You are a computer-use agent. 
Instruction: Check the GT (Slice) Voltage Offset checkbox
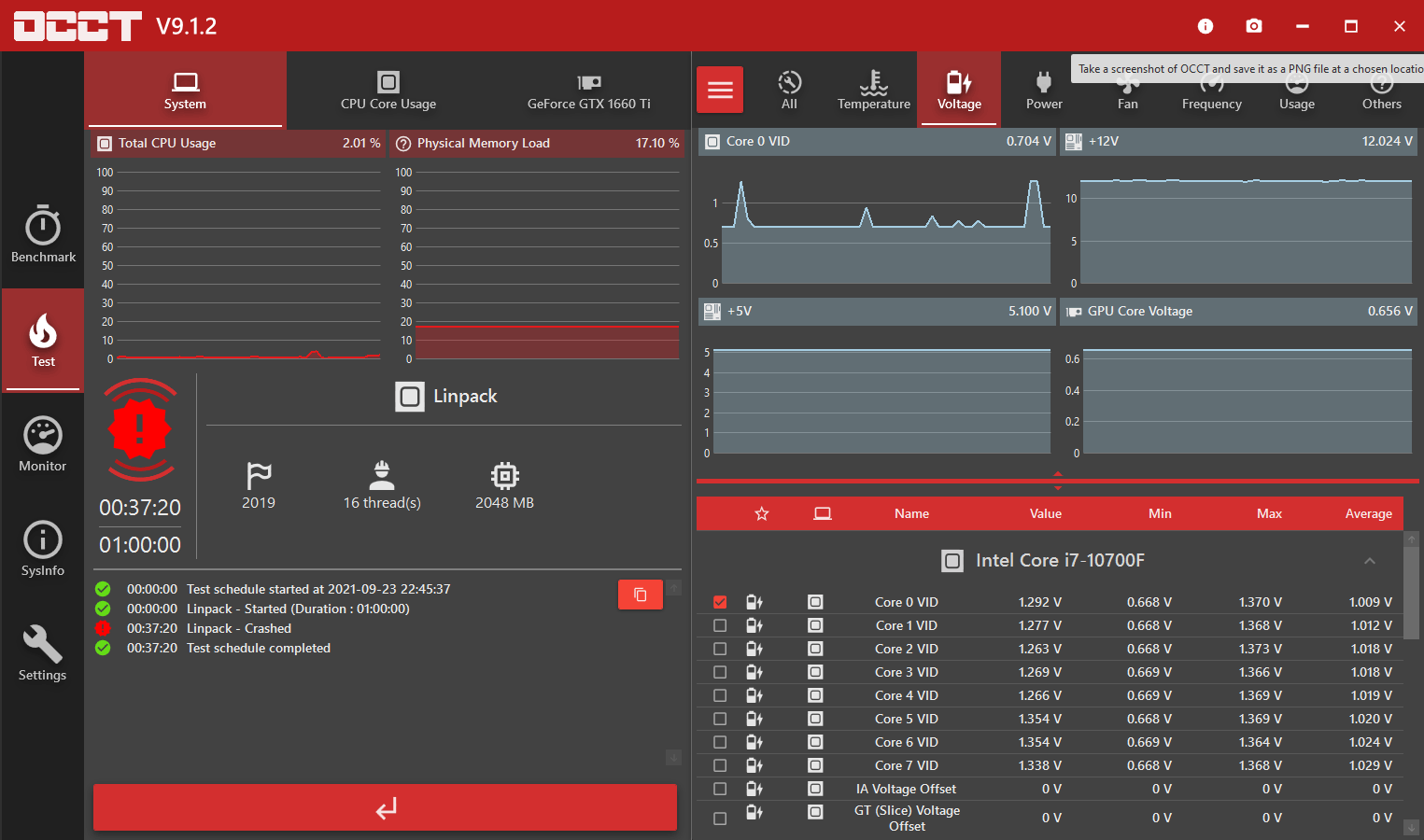(x=720, y=819)
